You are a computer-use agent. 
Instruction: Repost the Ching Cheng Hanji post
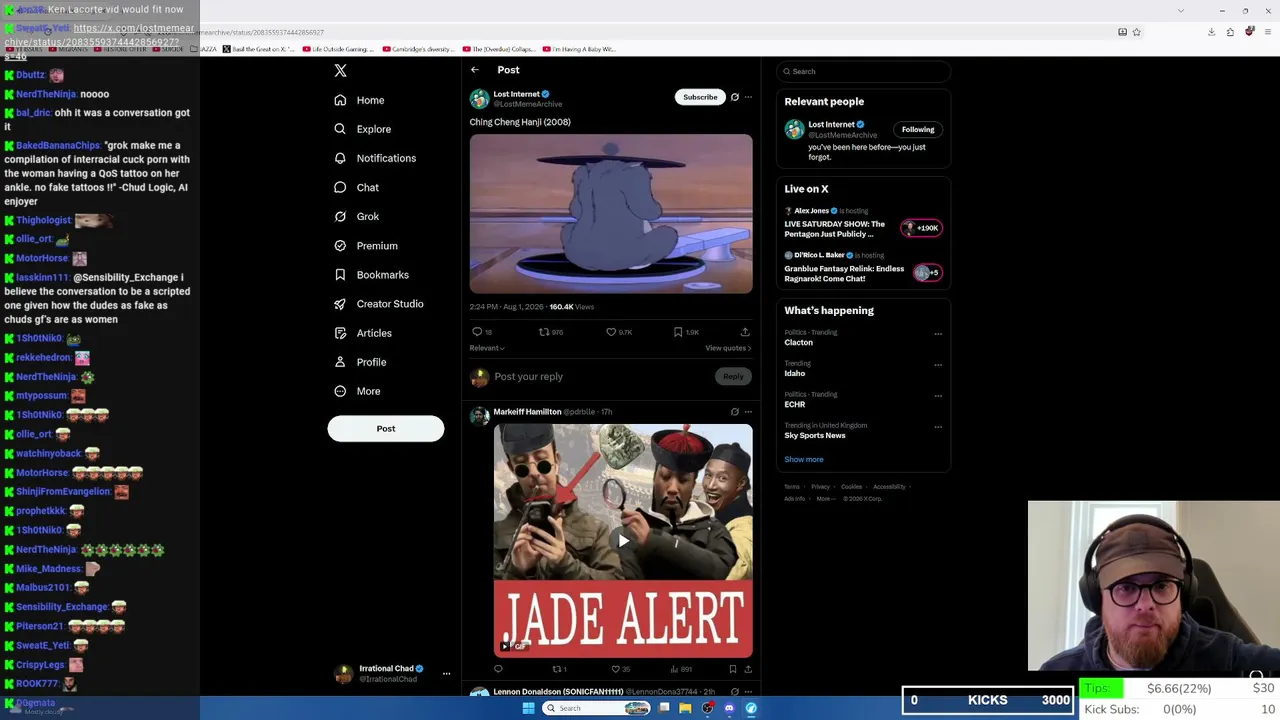pos(544,332)
